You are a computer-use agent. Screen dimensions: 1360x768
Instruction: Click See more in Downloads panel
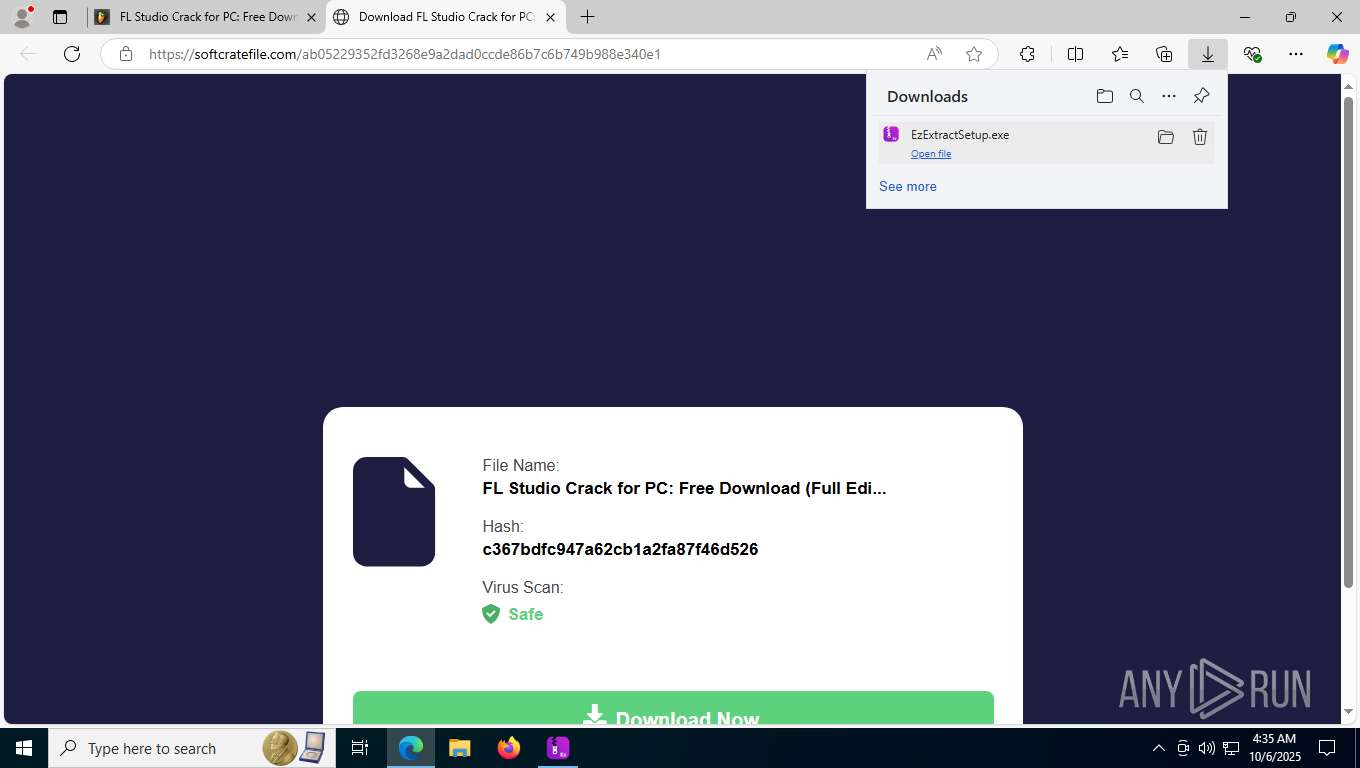coord(908,186)
